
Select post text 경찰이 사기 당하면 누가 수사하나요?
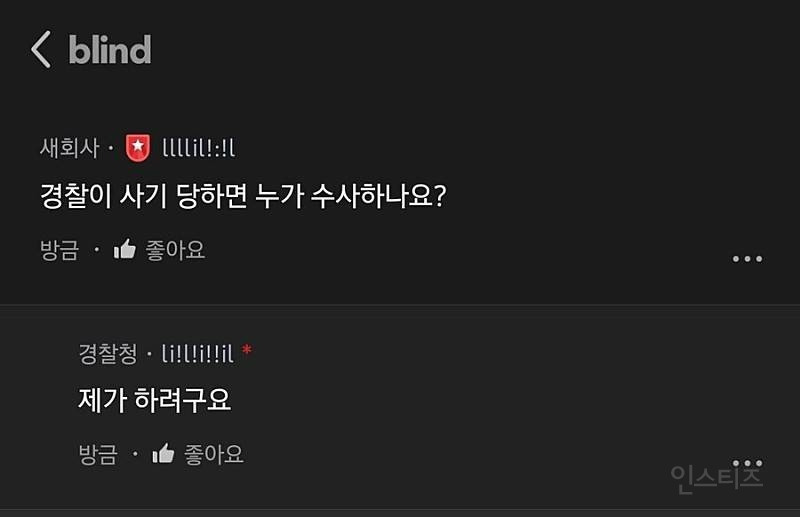pos(243,196)
